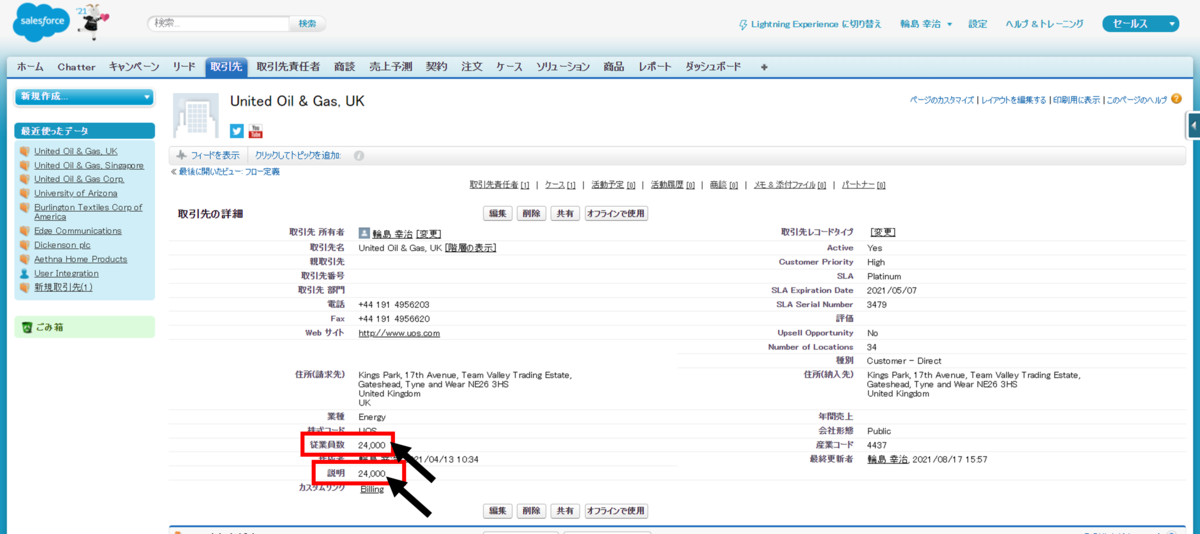Click the フロー定義 last viewed link
Image resolution: width=1200 pixels, height=534 pixels.
(x=262, y=172)
